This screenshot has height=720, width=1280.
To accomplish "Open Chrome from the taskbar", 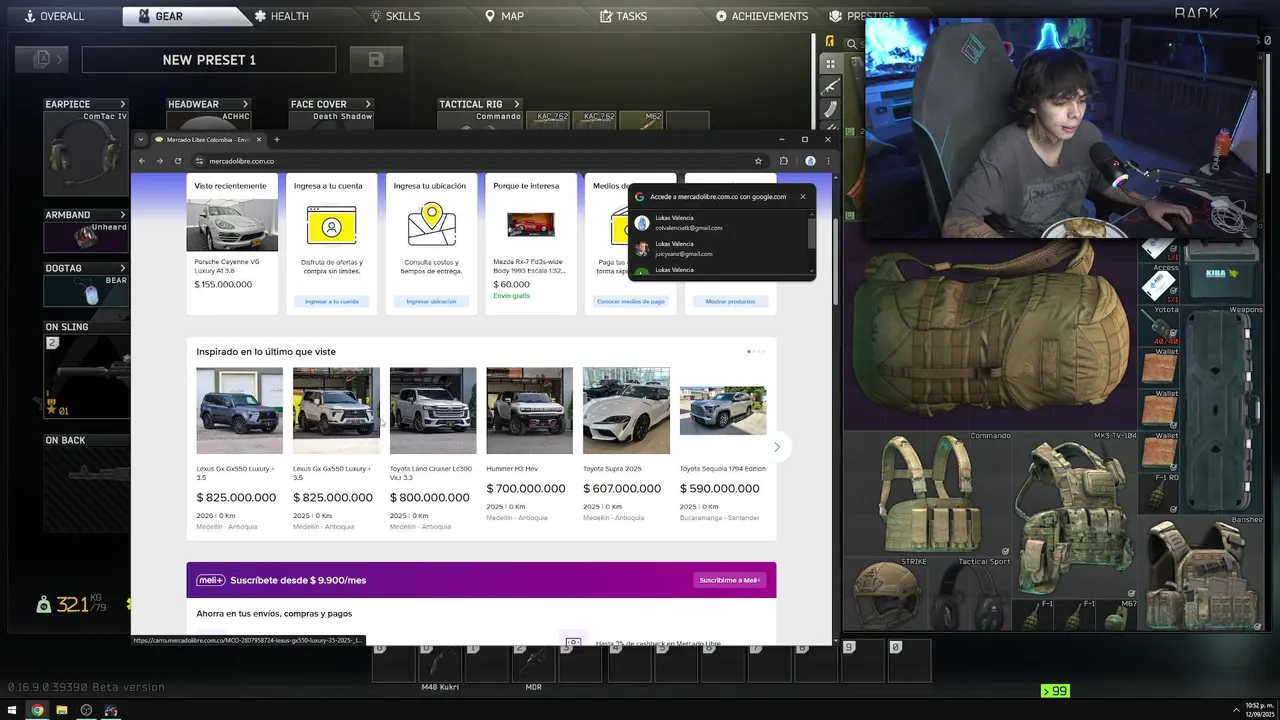I will click(37, 710).
